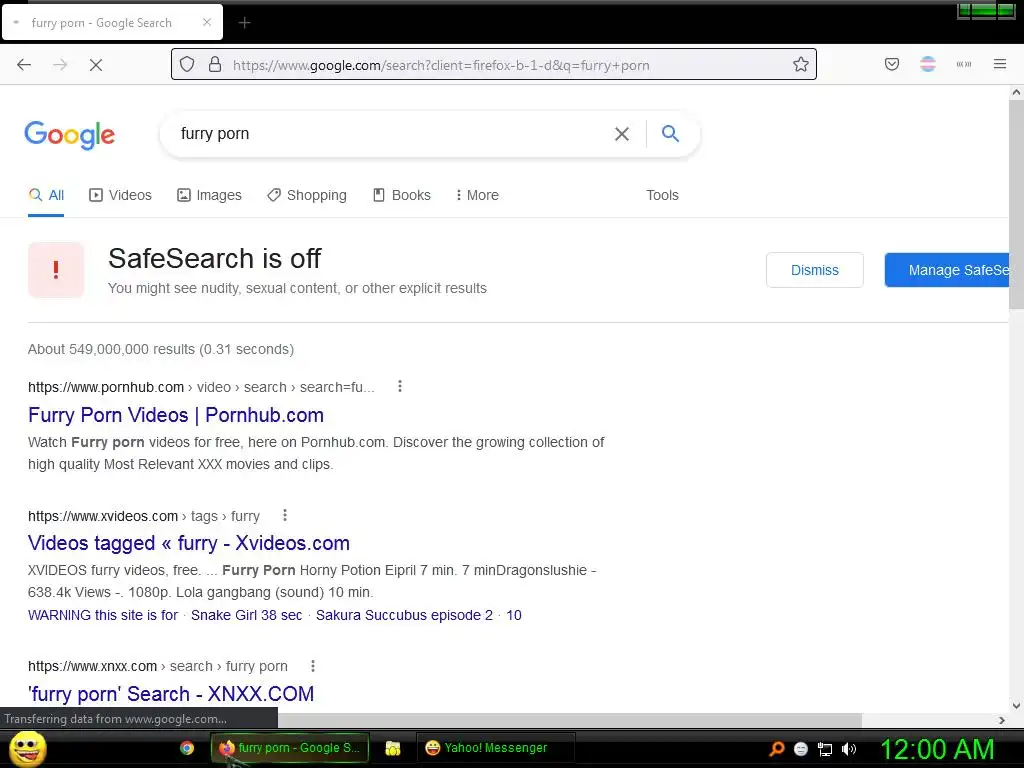The height and width of the screenshot is (768, 1024).
Task: Go back with the browser back arrow
Action: click(24, 65)
